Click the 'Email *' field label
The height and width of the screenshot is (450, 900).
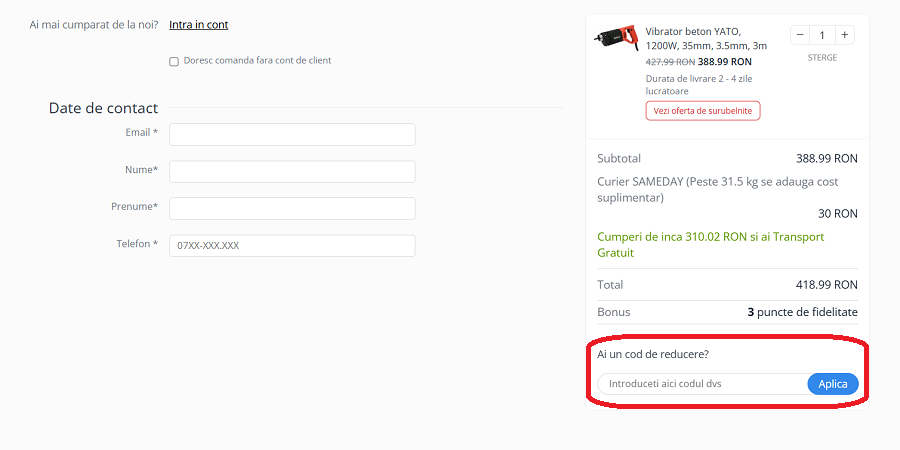[141, 132]
